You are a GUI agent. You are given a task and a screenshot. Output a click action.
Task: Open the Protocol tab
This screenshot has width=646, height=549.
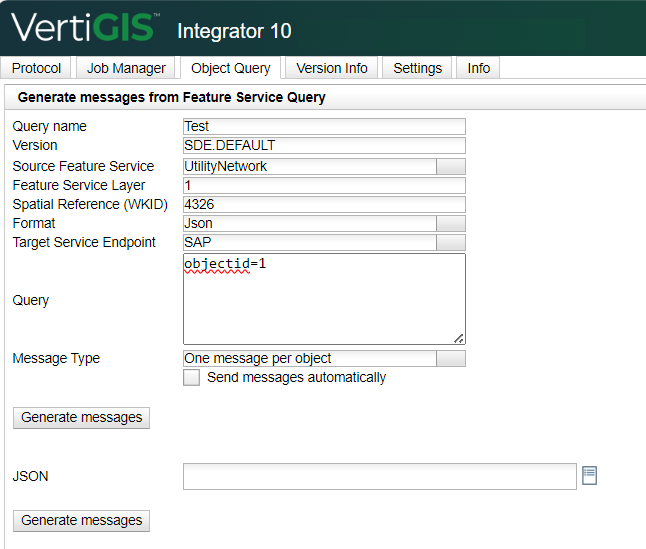(36, 68)
